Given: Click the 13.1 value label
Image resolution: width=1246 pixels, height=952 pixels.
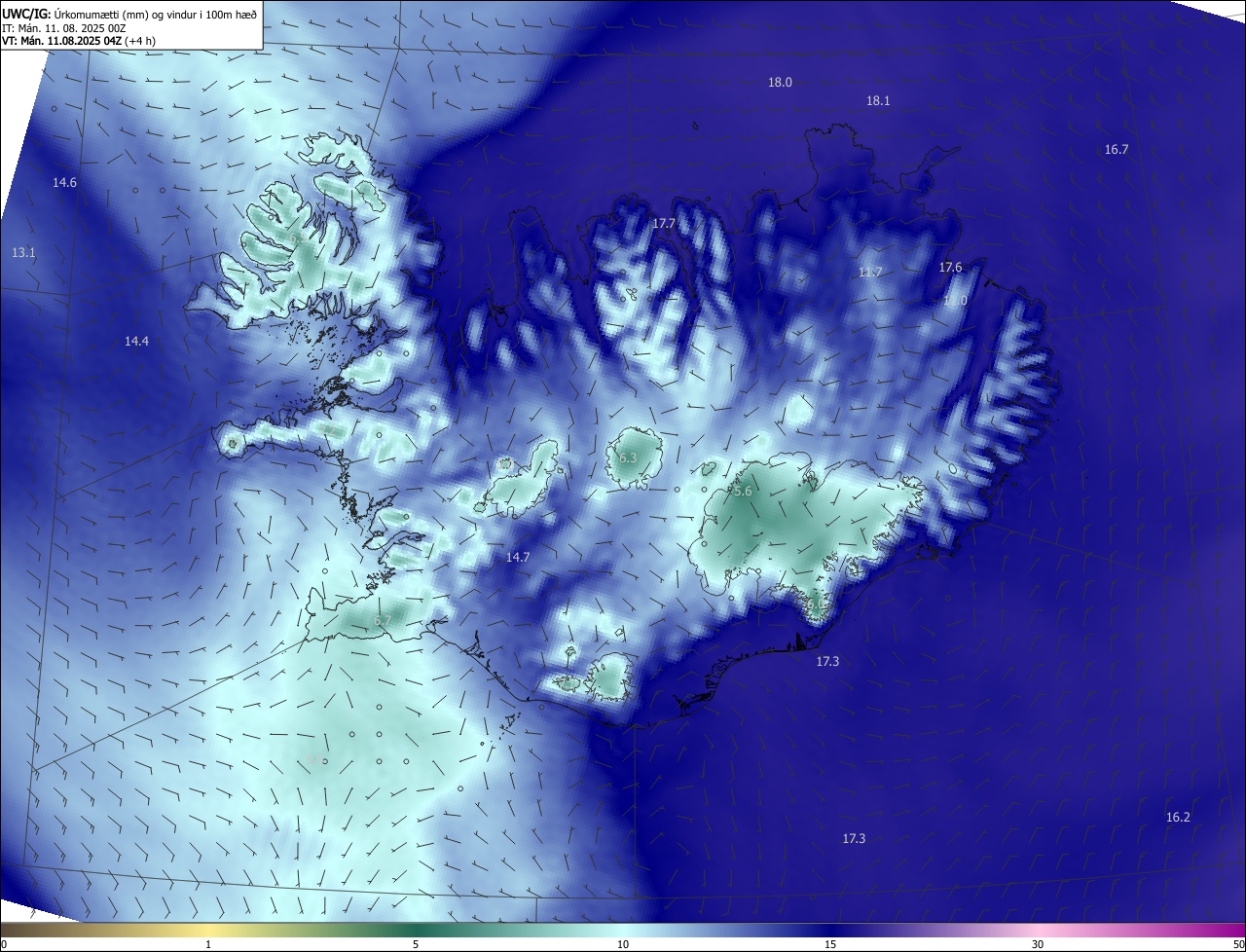Looking at the screenshot, I should [x=23, y=253].
